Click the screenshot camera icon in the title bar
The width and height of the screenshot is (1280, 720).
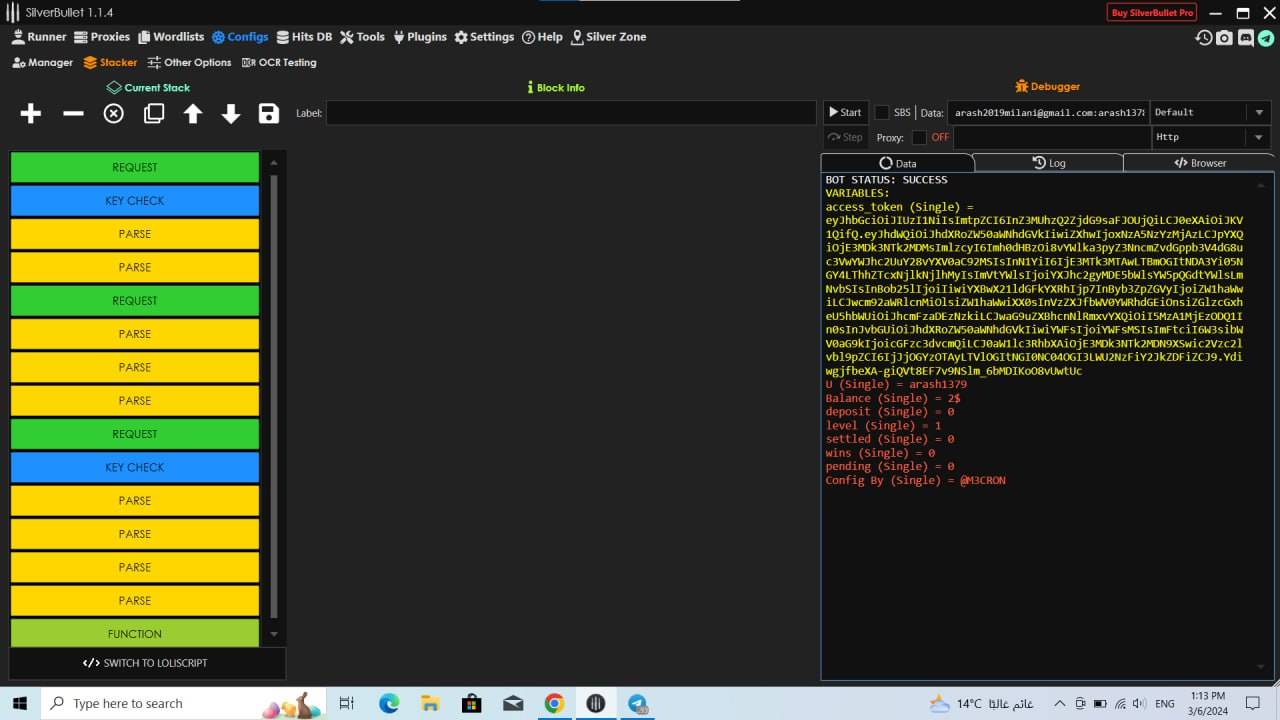(x=1225, y=38)
